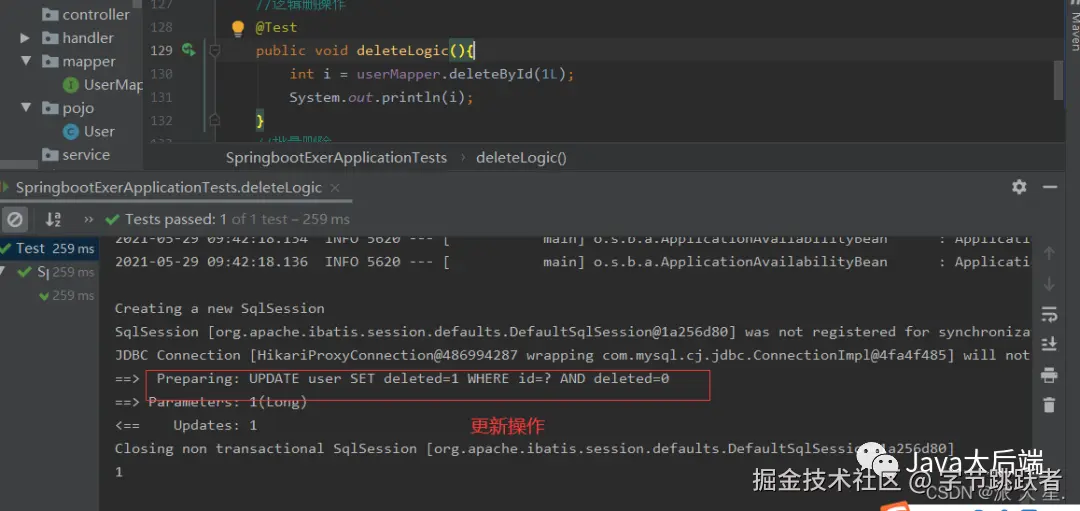Hide the Run tool window with minimize dash
Viewport: 1080px width, 511px height.
point(1050,187)
